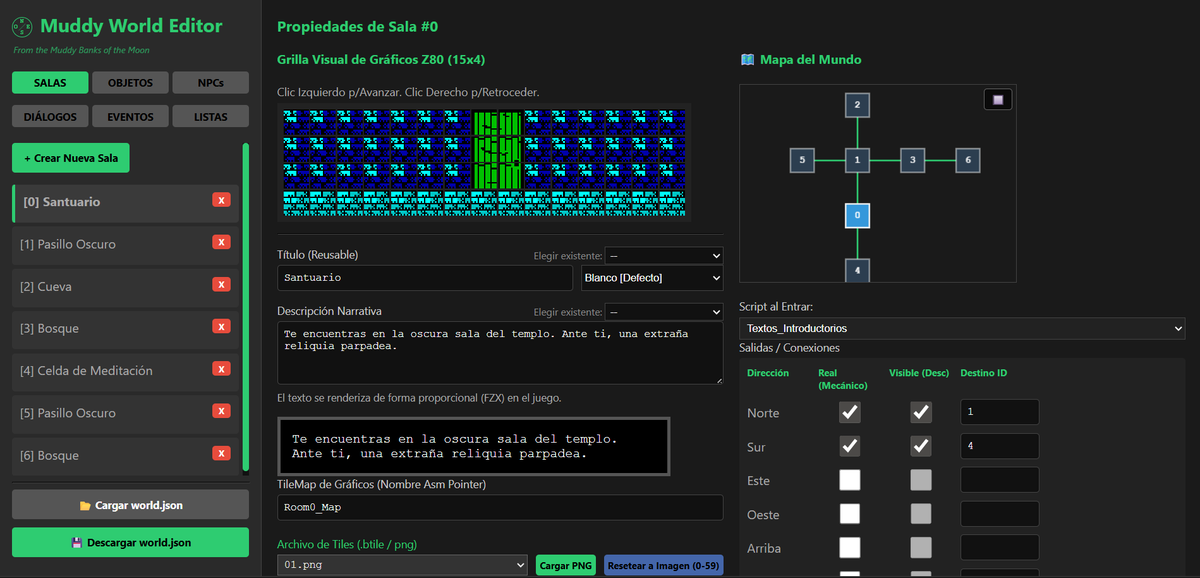1200x578 pixels.
Task: Open Script al Entrar dropdown
Action: pyautogui.click(x=962, y=328)
